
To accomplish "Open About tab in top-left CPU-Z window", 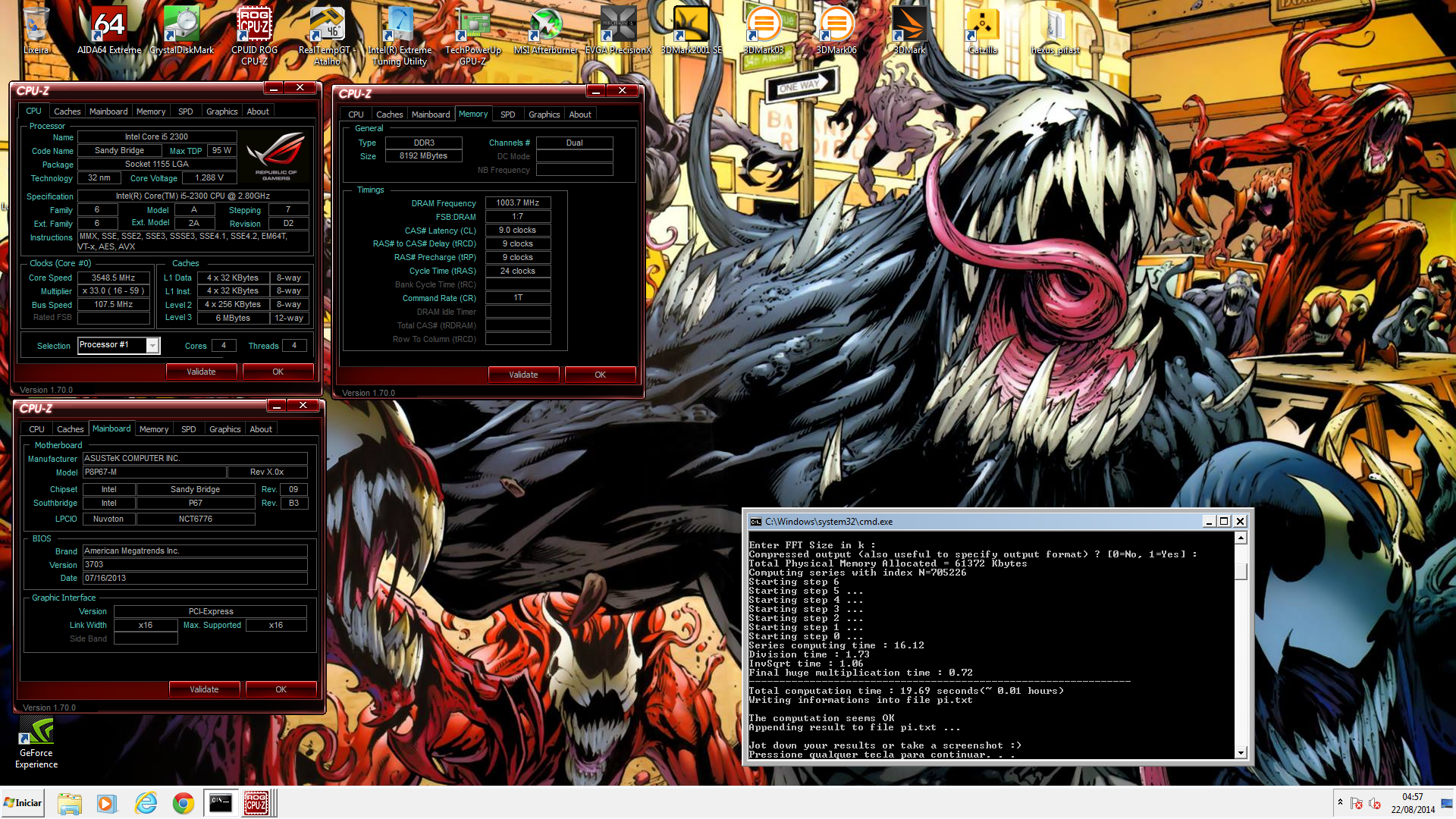I will [x=258, y=111].
